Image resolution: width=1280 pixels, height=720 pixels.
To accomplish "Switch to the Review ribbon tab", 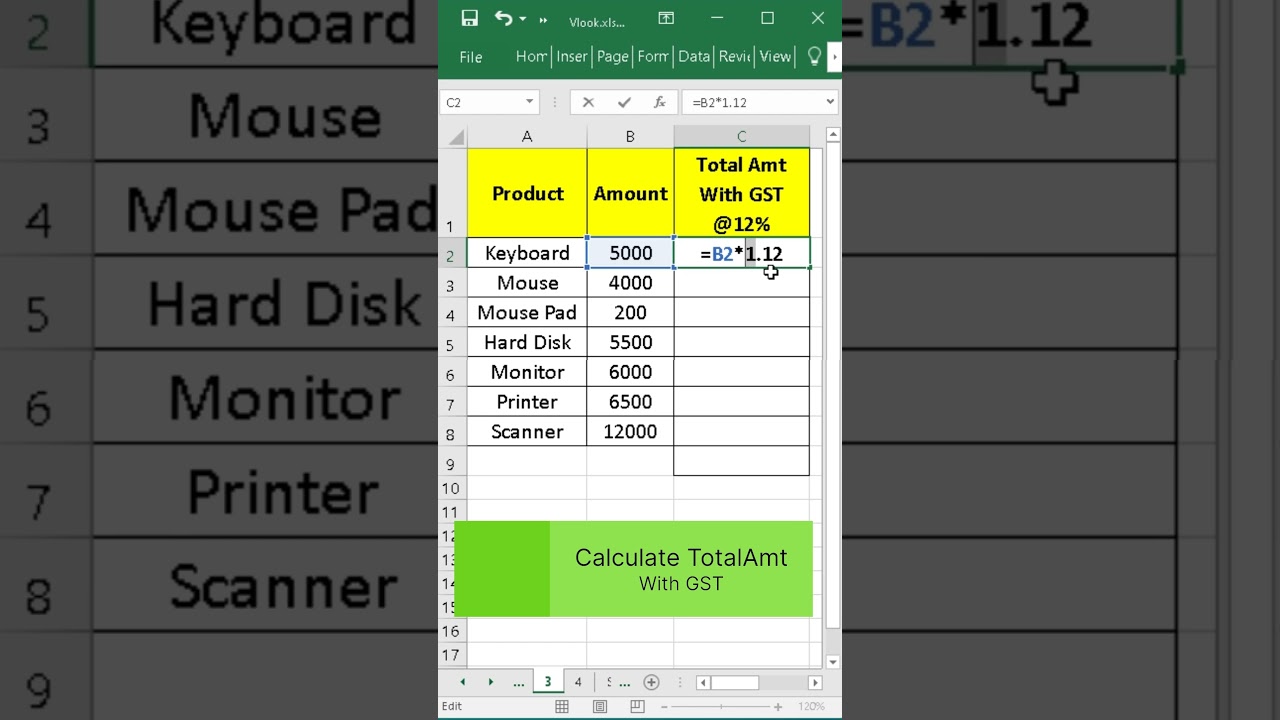I will click(735, 57).
